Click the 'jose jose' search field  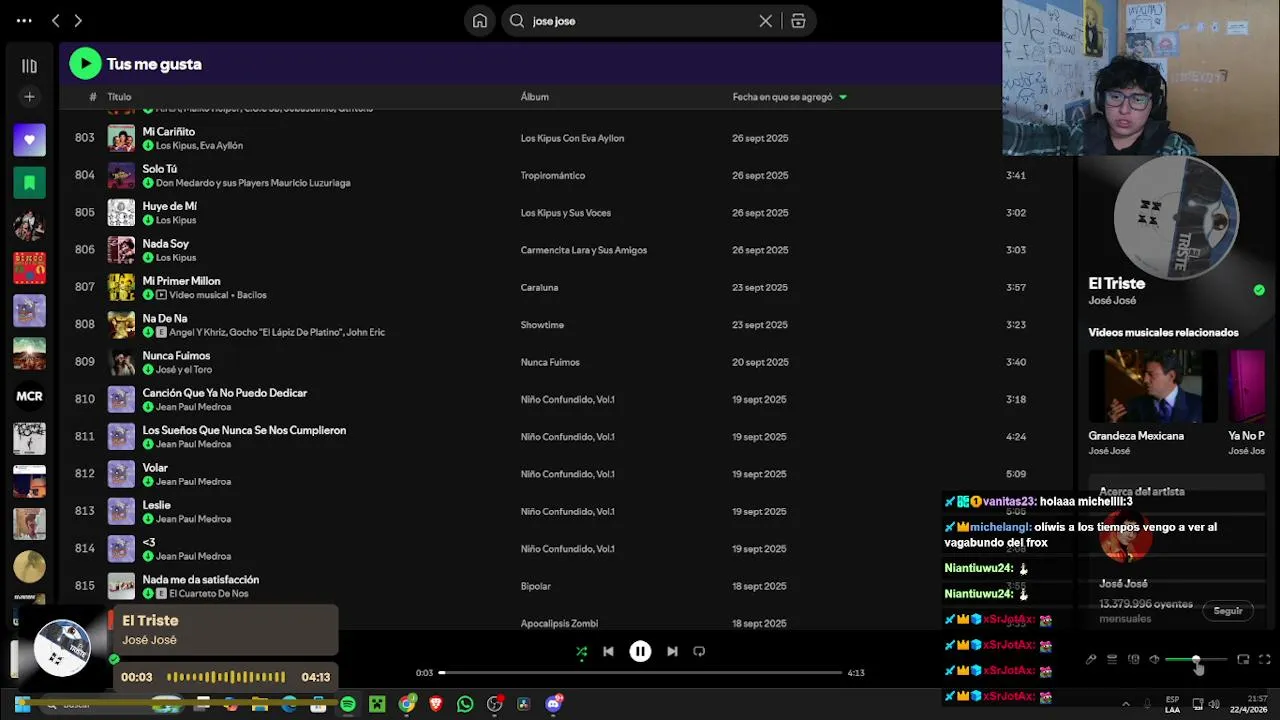(x=640, y=21)
